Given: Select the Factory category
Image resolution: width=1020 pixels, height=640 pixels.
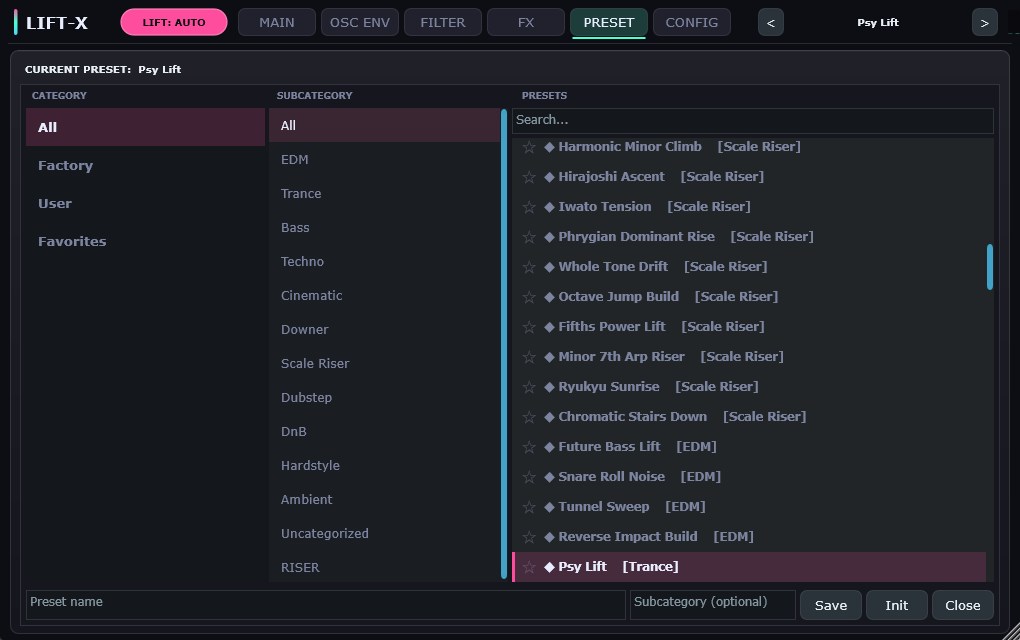Looking at the screenshot, I should [x=145, y=165].
